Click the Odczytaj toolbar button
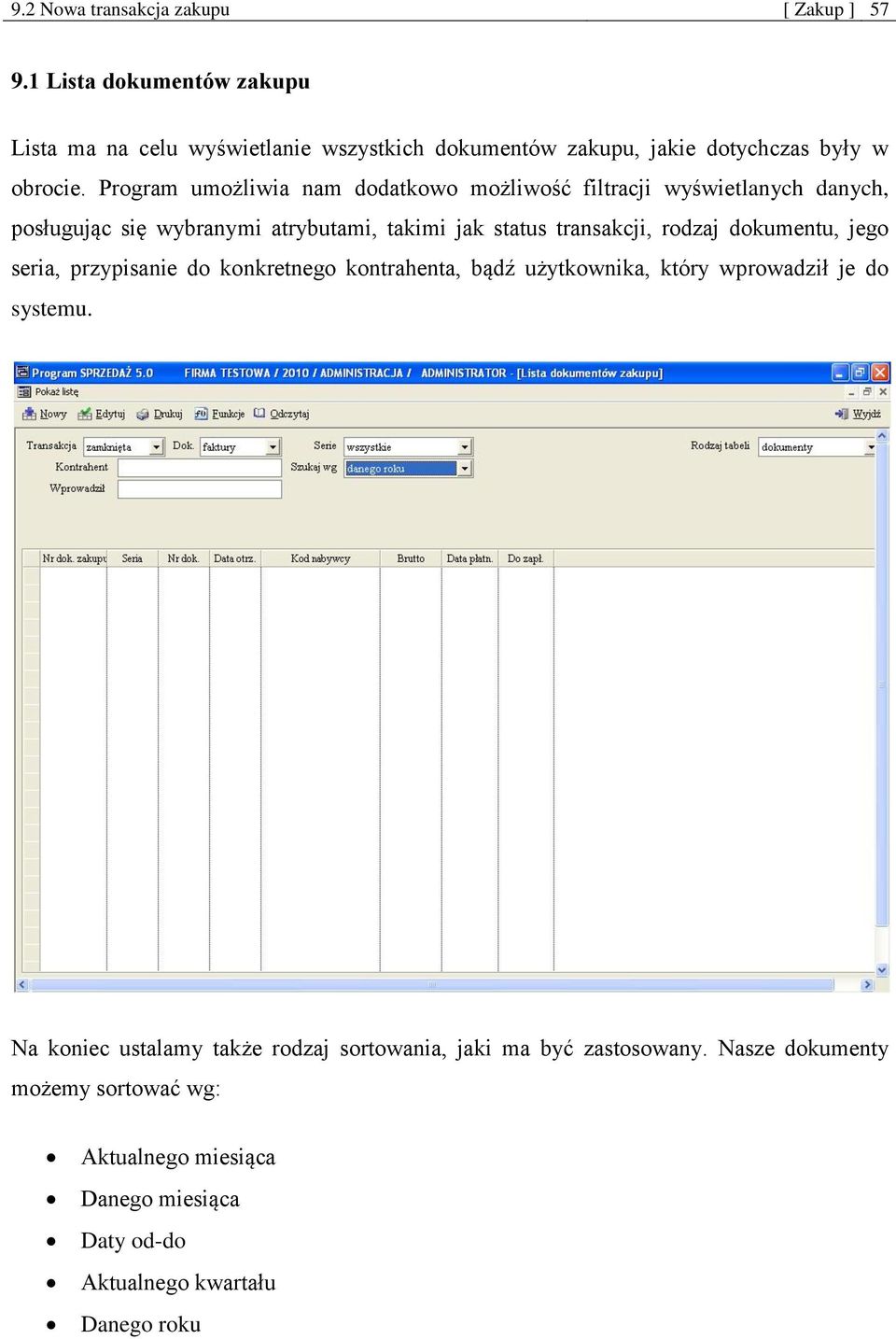Image resolution: width=896 pixels, height=1339 pixels. coord(281,414)
